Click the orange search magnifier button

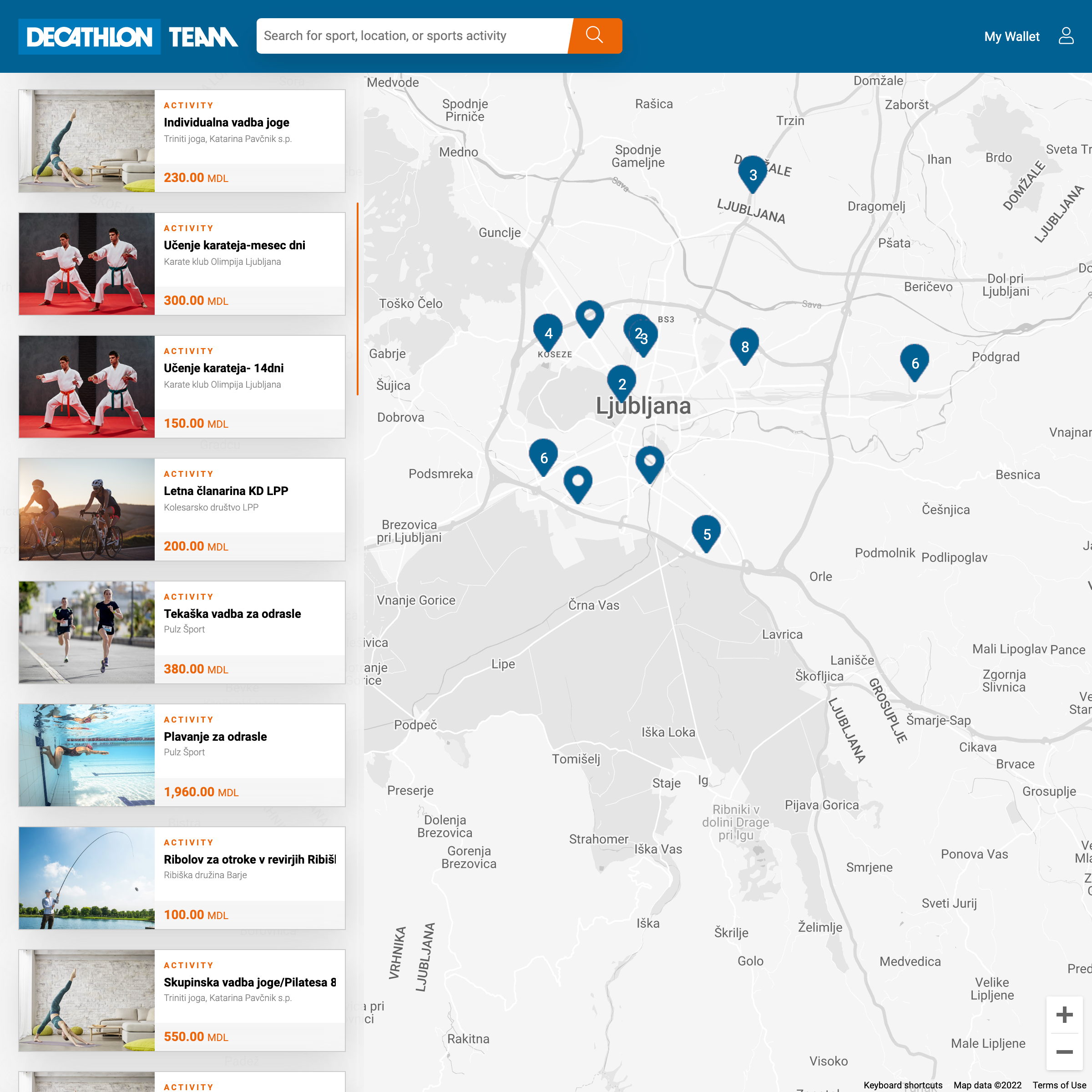click(594, 35)
